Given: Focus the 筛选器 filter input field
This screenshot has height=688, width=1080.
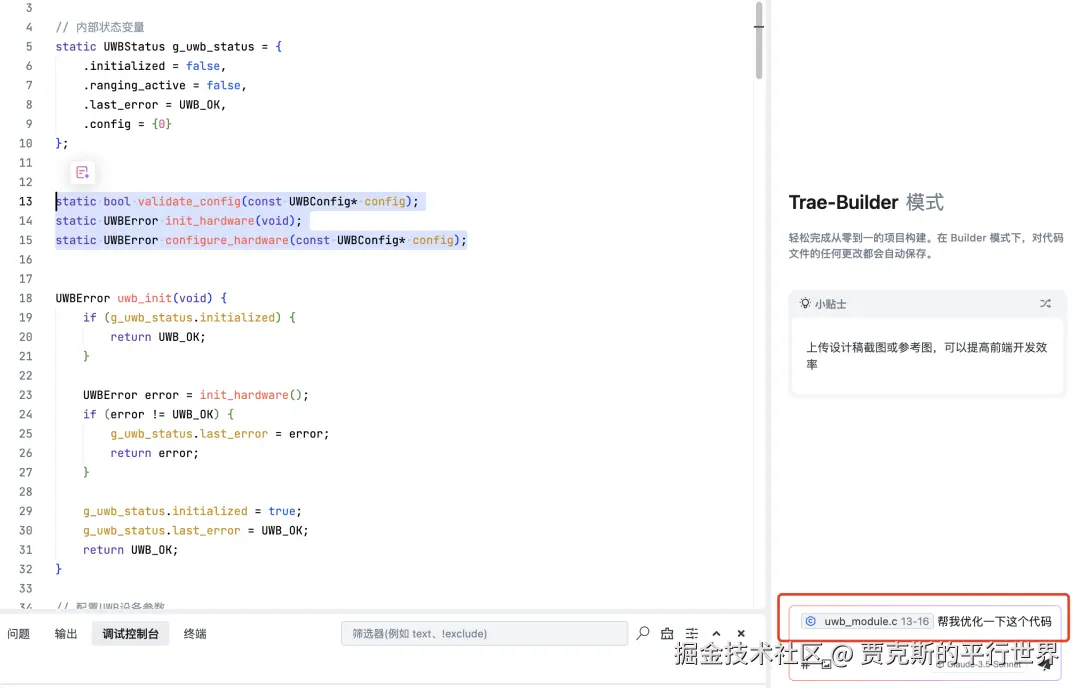Looking at the screenshot, I should [484, 634].
